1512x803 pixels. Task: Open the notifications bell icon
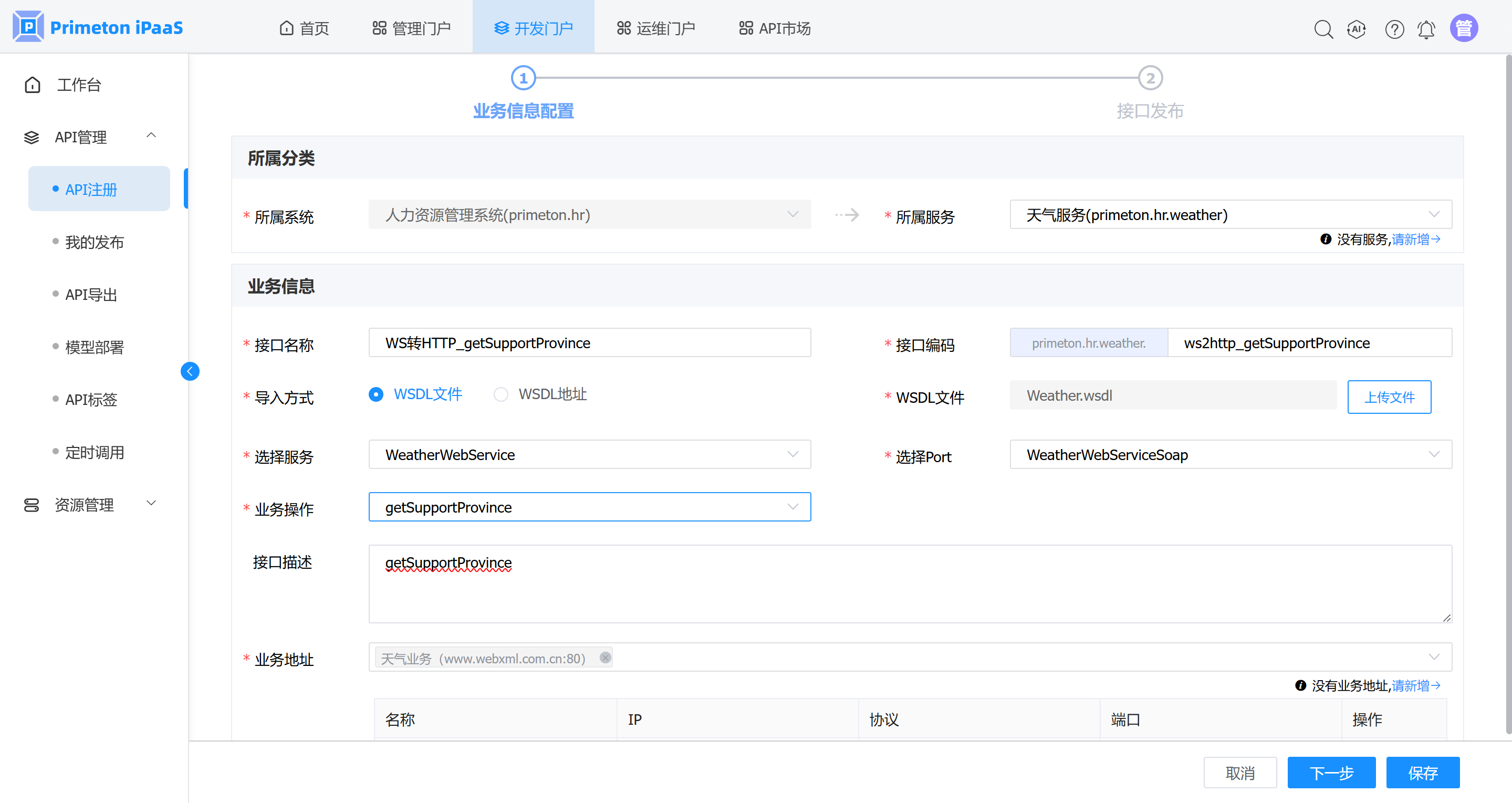tap(1426, 29)
